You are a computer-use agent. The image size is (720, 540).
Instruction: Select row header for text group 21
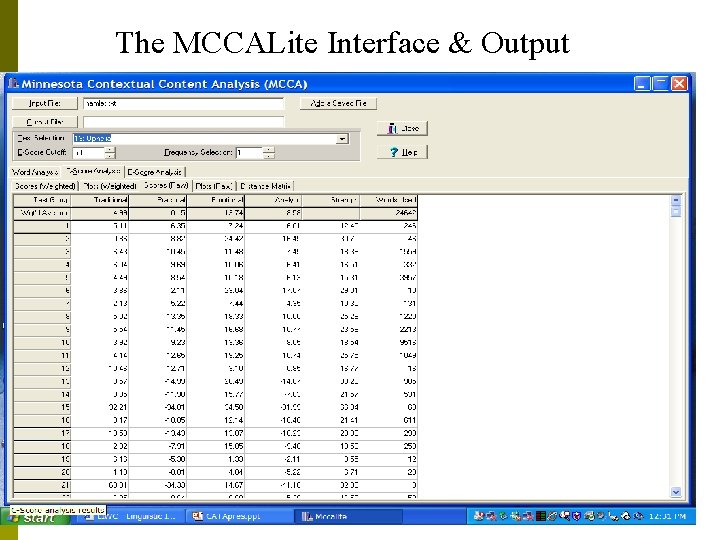[x=42, y=485]
